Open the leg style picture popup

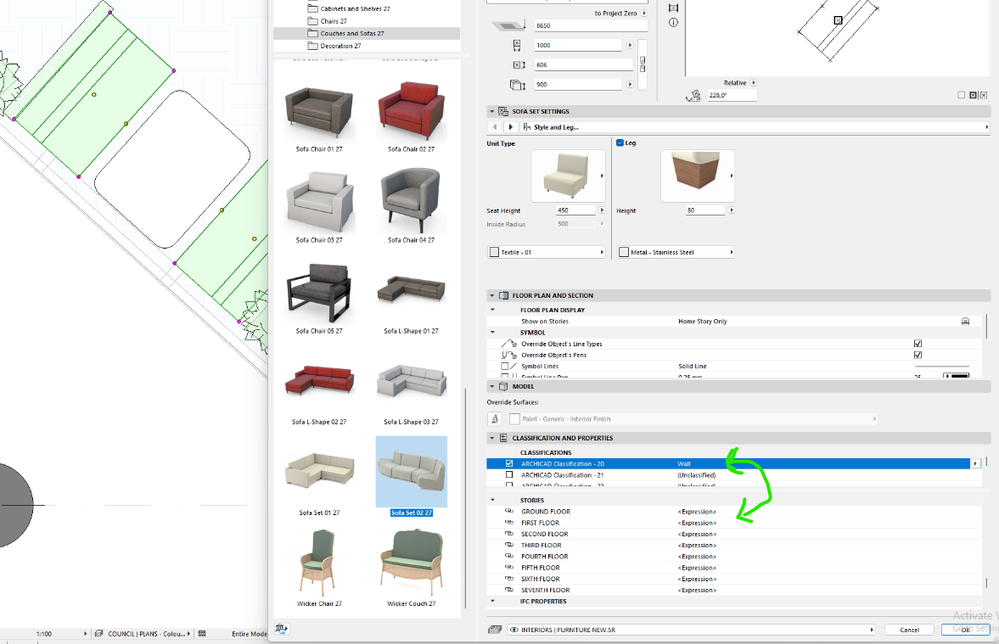pyautogui.click(x=698, y=176)
